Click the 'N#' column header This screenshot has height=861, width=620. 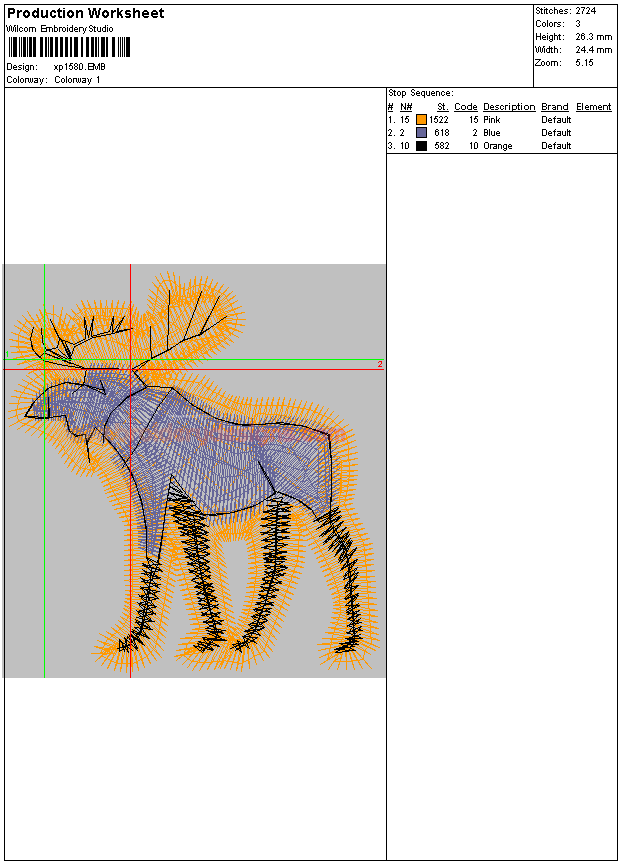pos(406,107)
